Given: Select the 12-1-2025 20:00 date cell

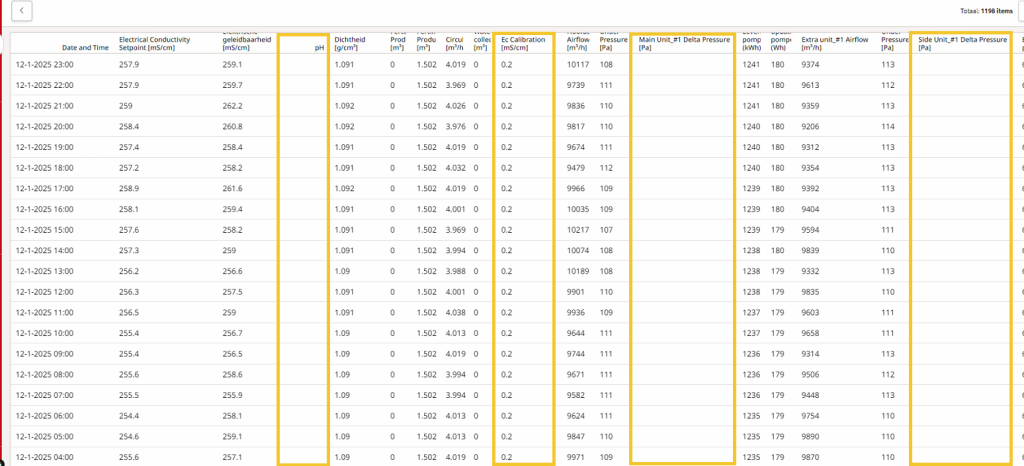Looking at the screenshot, I should pos(44,127).
